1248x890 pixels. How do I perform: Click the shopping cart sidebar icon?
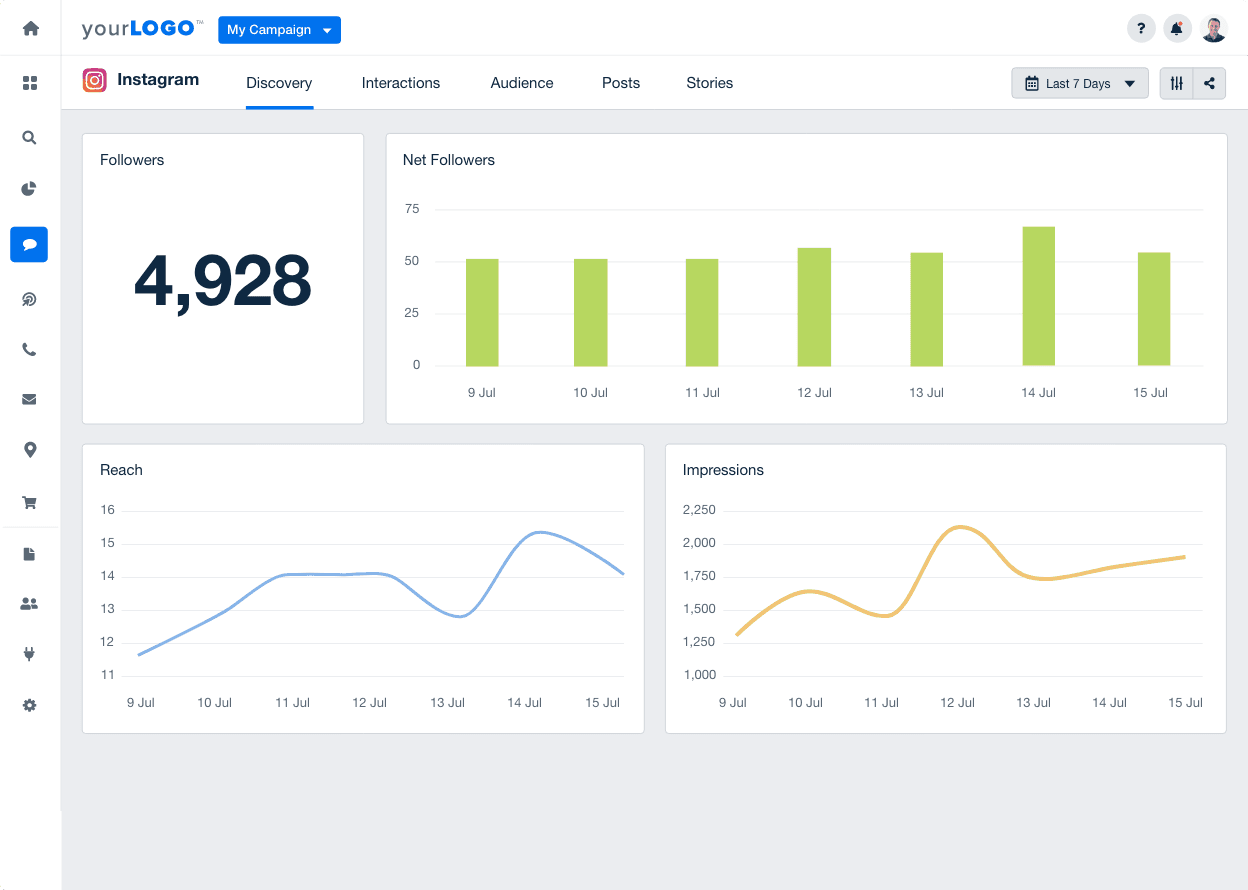coord(29,502)
